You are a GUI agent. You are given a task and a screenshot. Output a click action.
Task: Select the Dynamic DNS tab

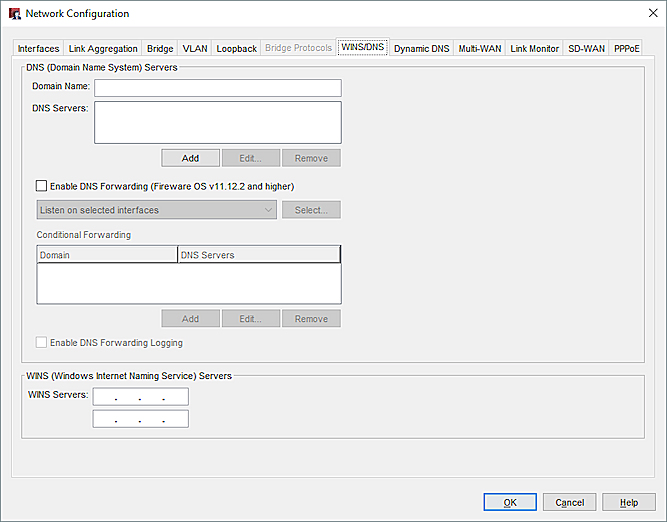tap(421, 49)
